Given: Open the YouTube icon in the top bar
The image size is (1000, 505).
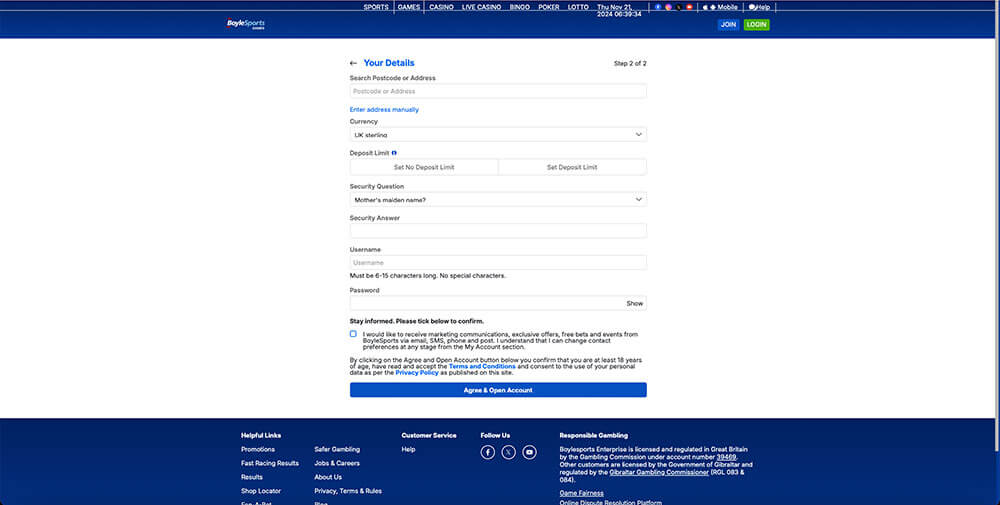Looking at the screenshot, I should click(689, 7).
